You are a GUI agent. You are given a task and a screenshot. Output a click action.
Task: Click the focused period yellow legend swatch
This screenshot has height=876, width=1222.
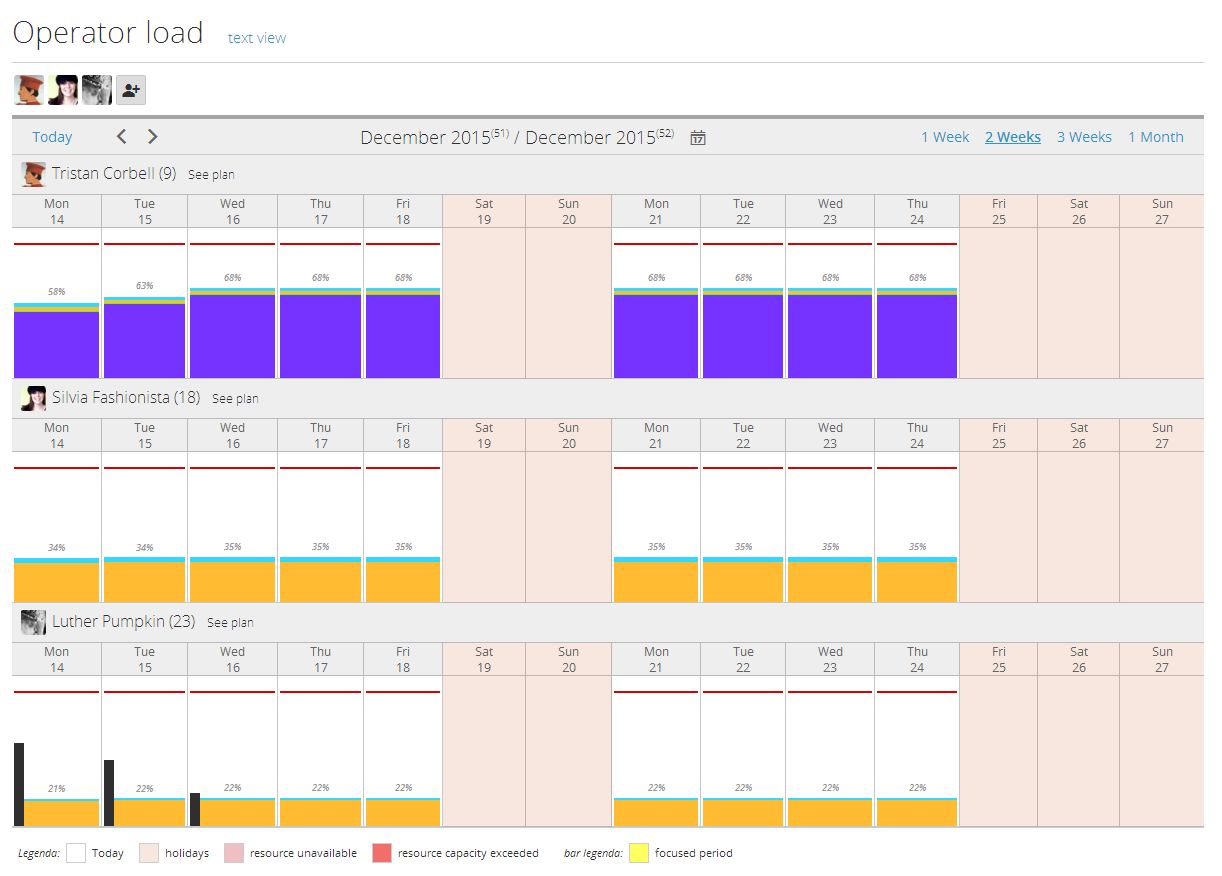click(641, 853)
